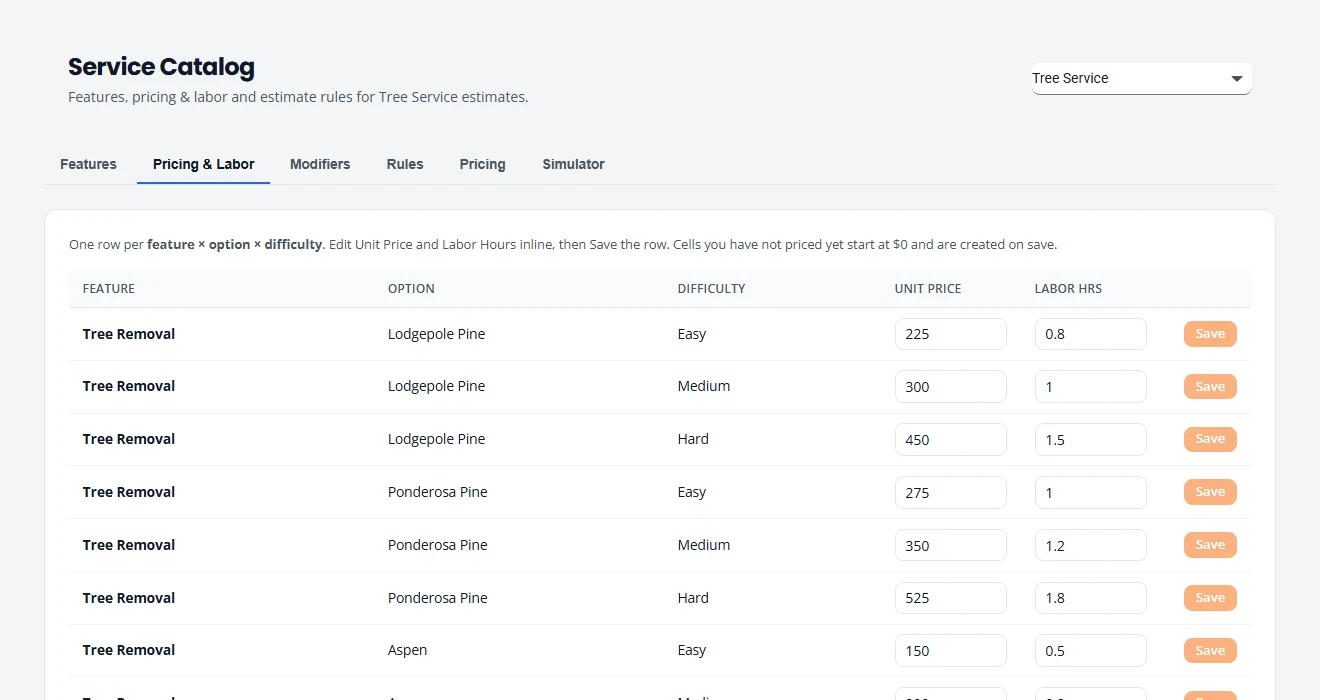The image size is (1320, 700).
Task: Switch to the Simulator tab
Action: coord(574,164)
